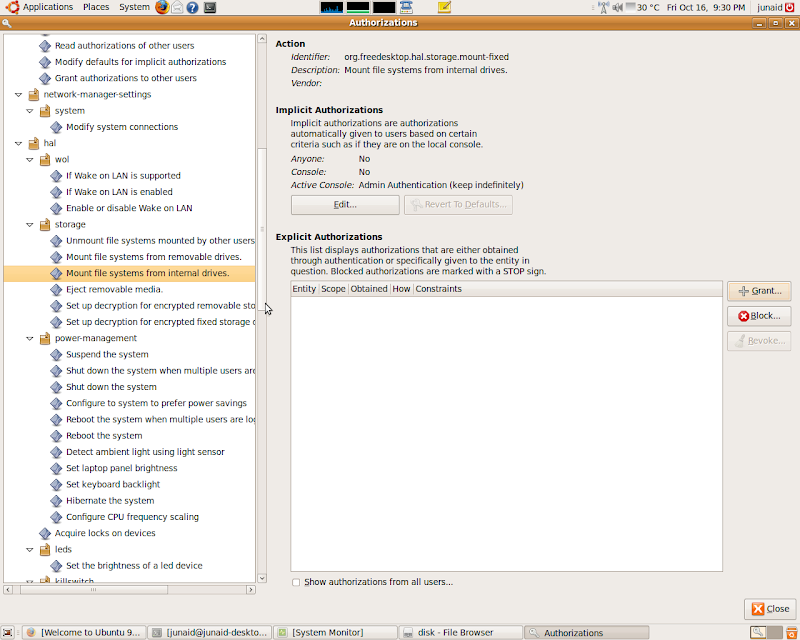Click the clock showing Fri Oct 16

click(x=706, y=7)
